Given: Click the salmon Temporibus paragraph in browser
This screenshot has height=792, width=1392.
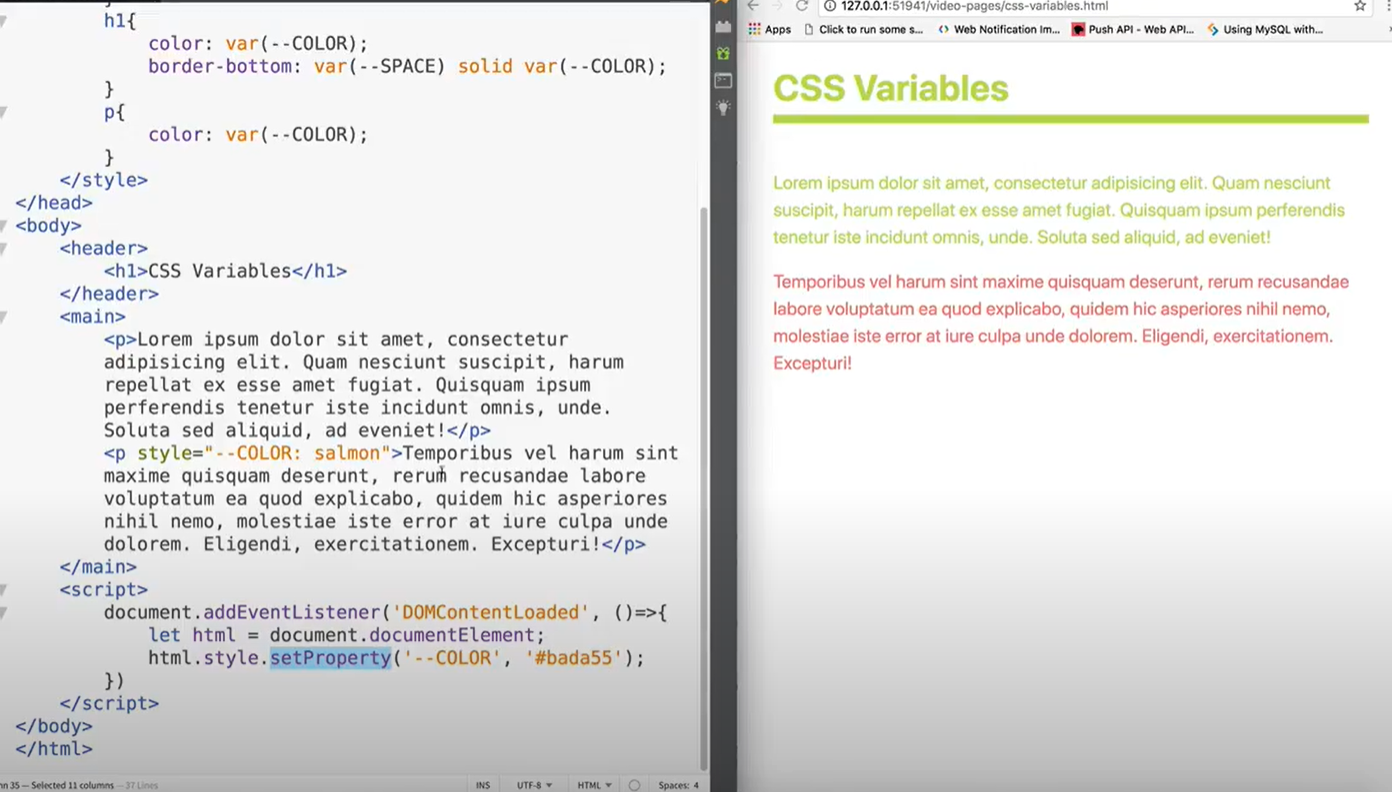Looking at the screenshot, I should pyautogui.click(x=1061, y=322).
